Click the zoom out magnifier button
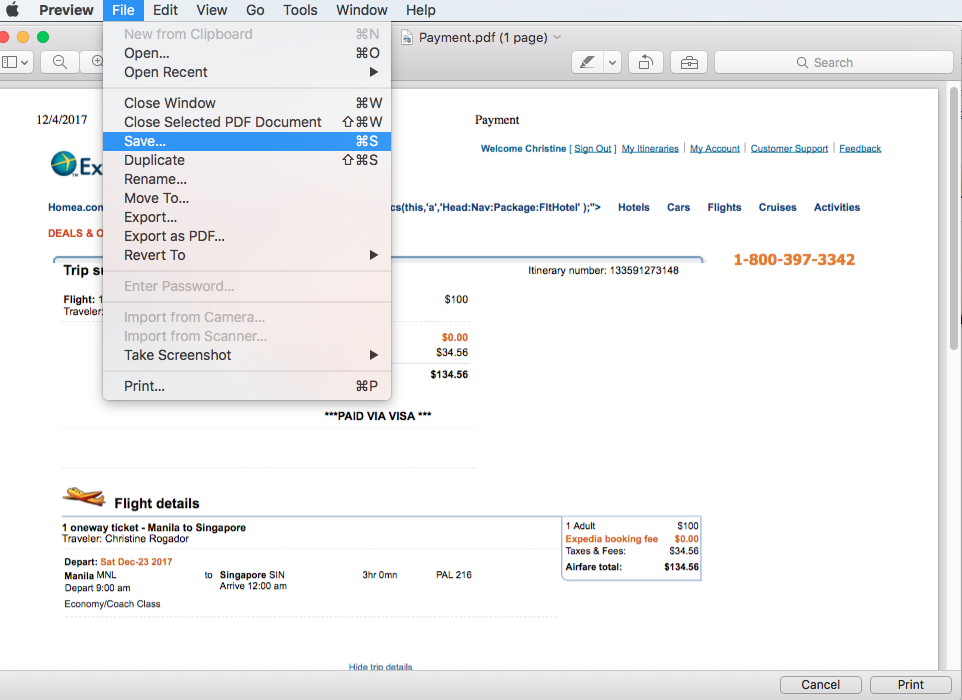The height and width of the screenshot is (700, 962). pos(60,62)
